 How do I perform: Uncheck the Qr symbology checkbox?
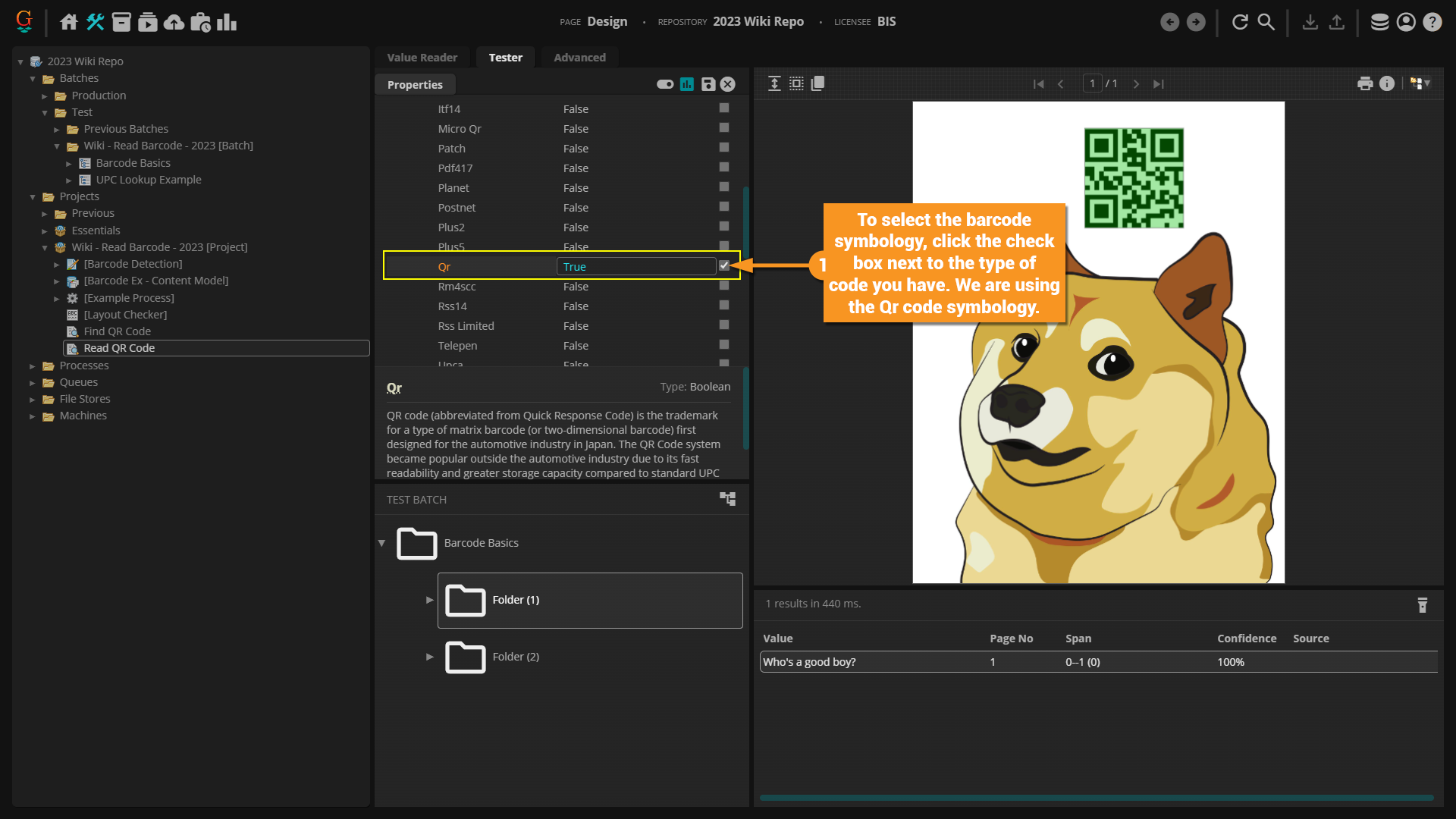pyautogui.click(x=724, y=266)
